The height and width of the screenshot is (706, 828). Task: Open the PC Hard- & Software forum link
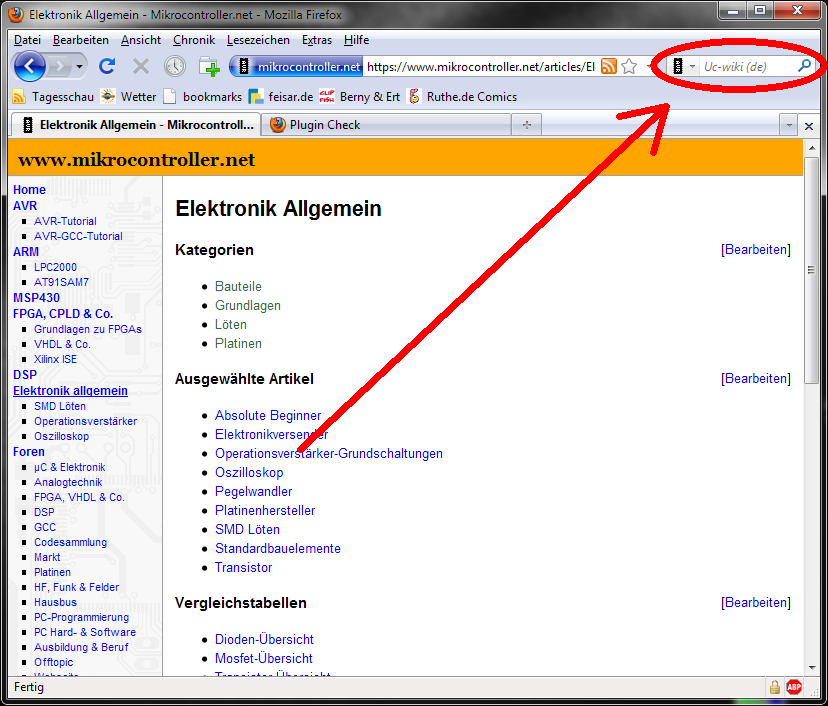85,632
